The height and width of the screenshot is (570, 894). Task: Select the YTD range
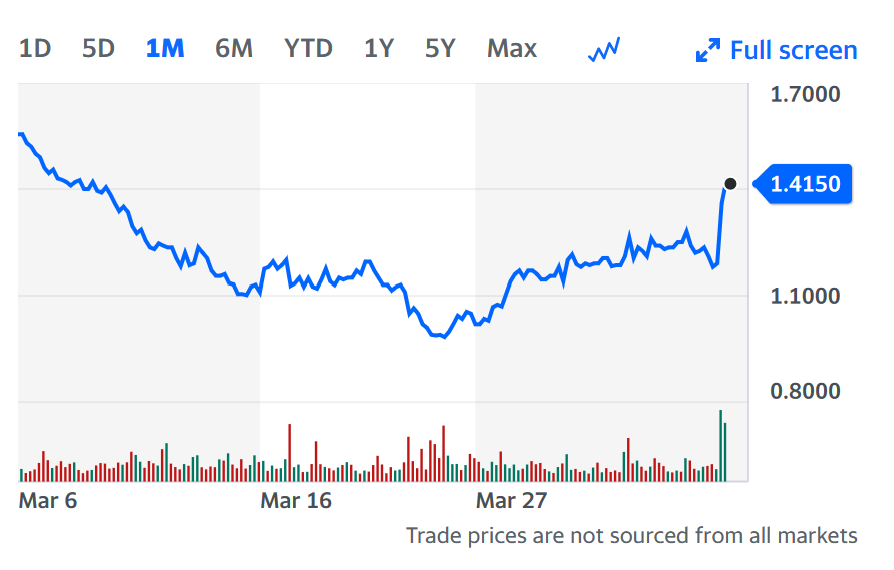coord(308,48)
